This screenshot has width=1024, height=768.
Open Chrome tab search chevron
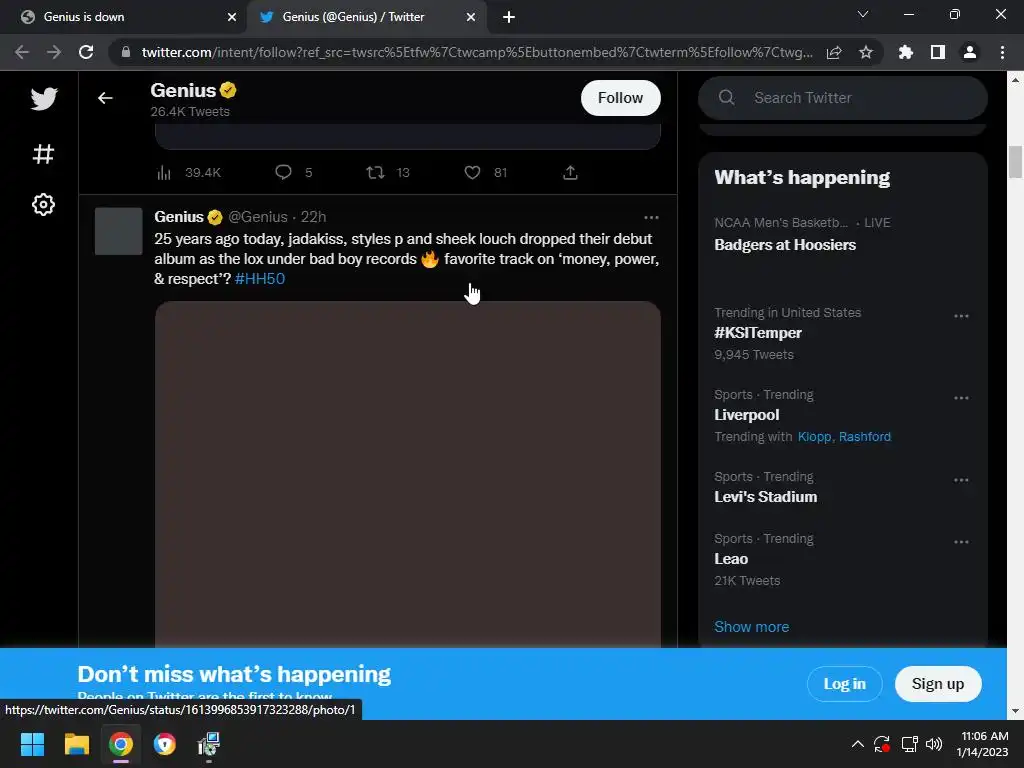tap(863, 14)
